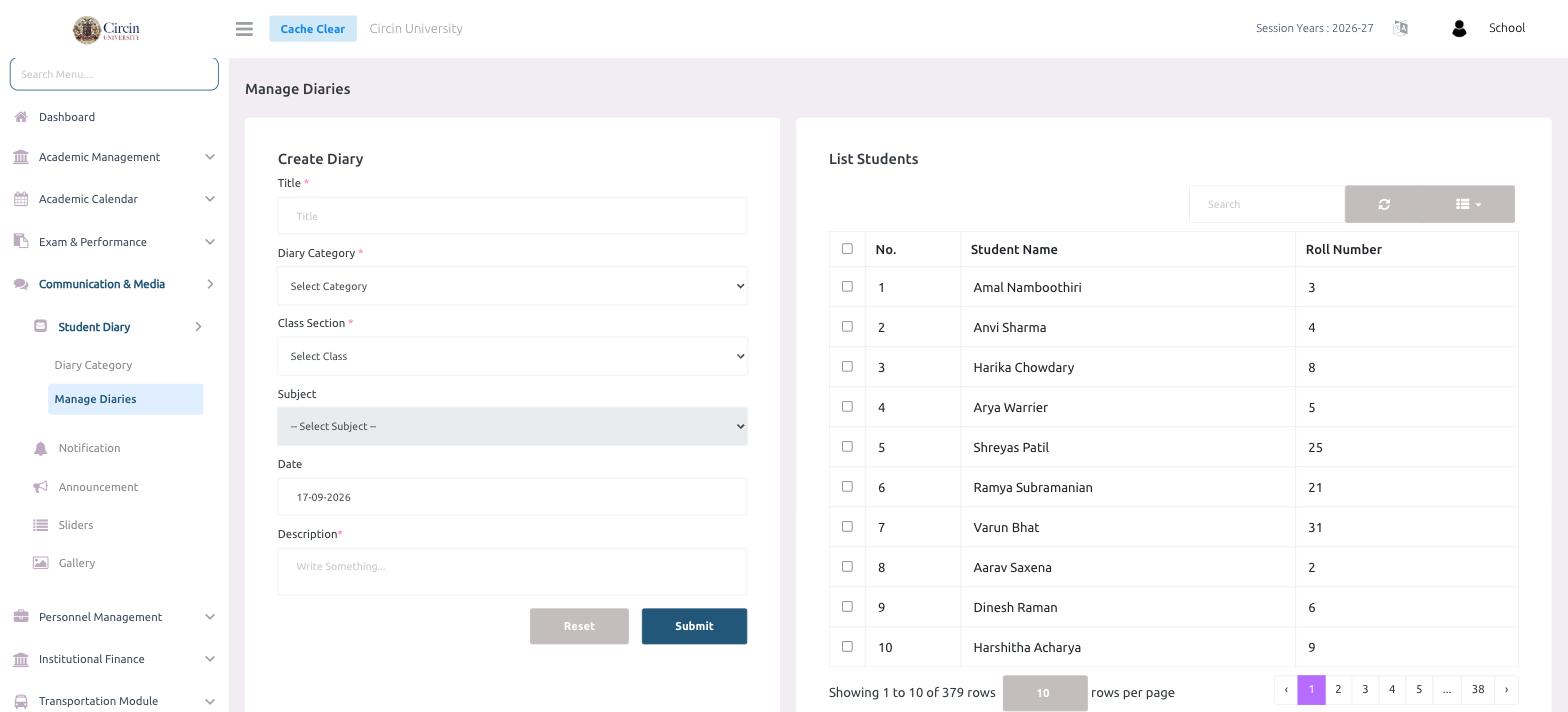Open the Class Section dropdown
Image resolution: width=1568 pixels, height=712 pixels.
512,356
